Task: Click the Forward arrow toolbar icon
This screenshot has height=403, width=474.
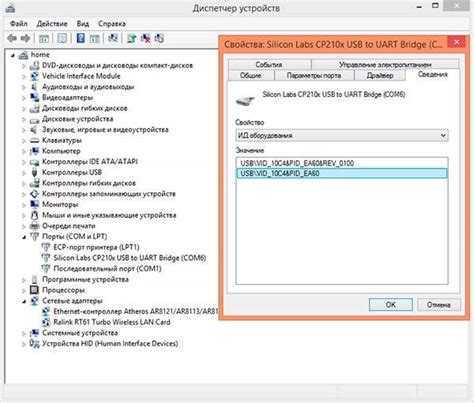Action: [x=26, y=38]
